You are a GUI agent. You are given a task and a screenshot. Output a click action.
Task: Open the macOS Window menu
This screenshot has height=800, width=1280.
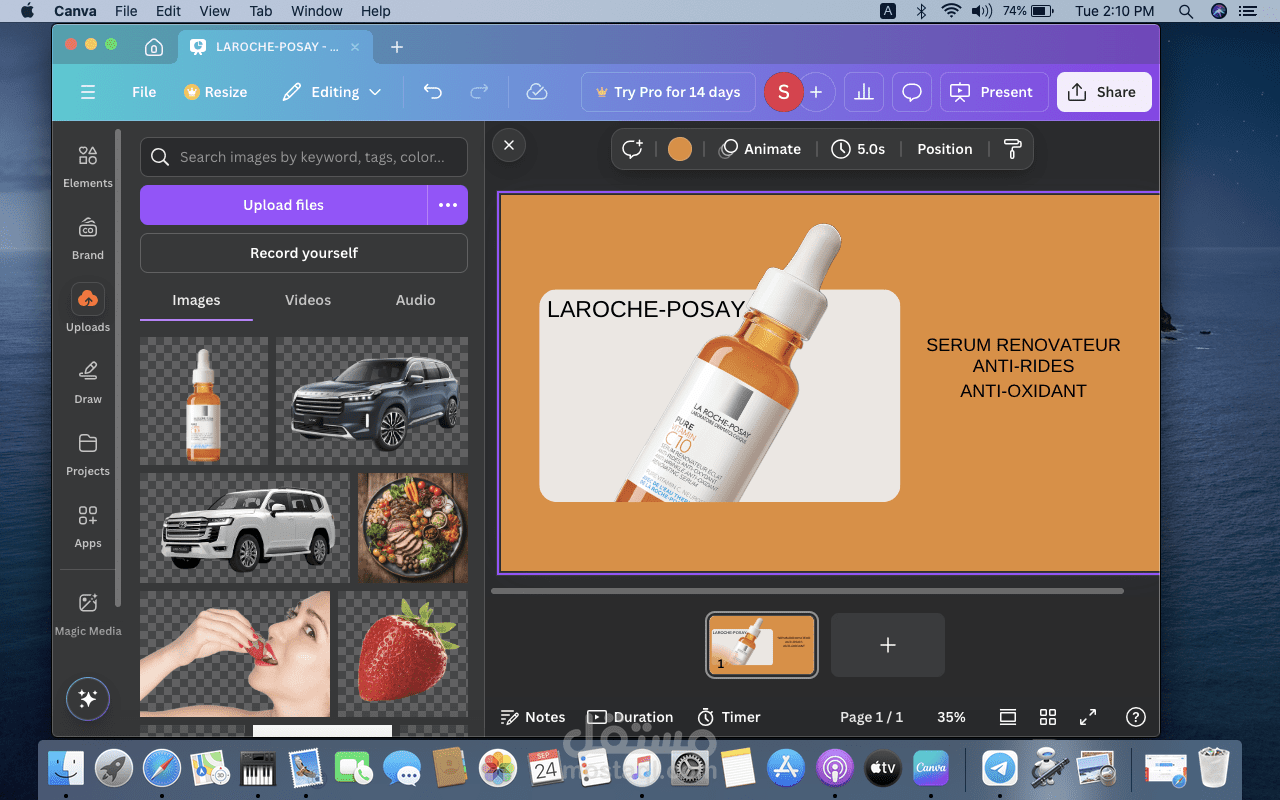tap(316, 11)
